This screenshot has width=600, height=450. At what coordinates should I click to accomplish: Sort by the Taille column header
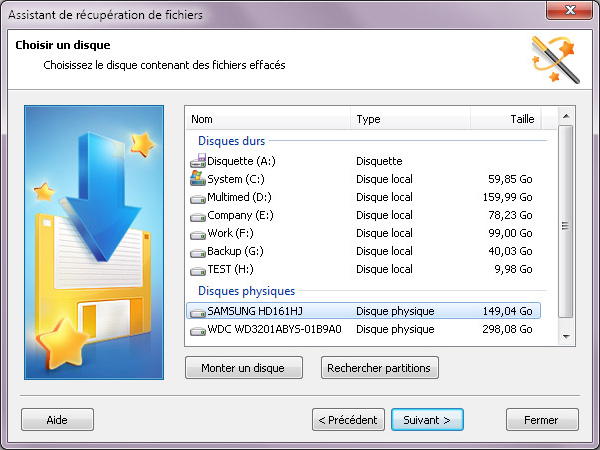tap(506, 119)
